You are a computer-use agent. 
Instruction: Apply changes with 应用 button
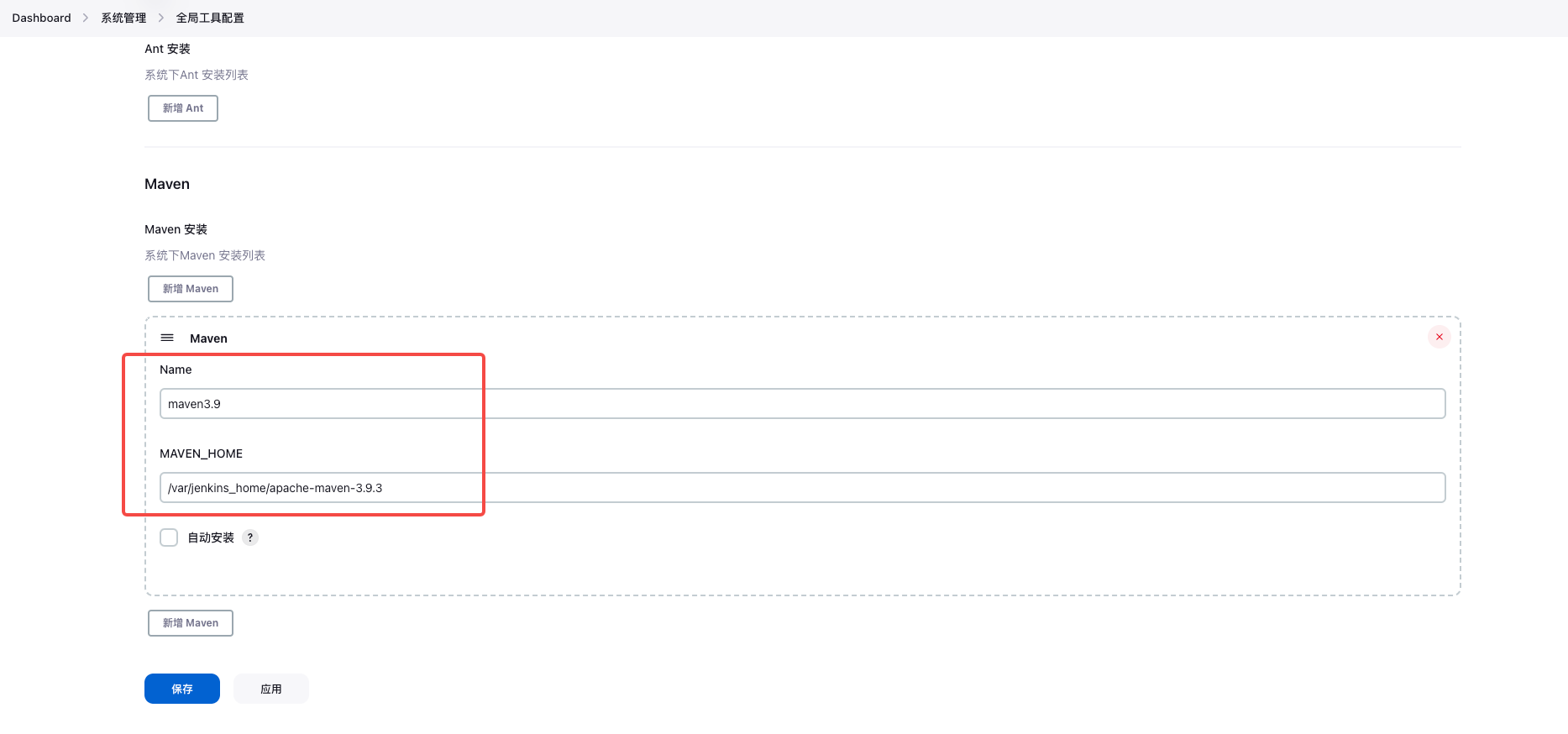click(x=271, y=689)
